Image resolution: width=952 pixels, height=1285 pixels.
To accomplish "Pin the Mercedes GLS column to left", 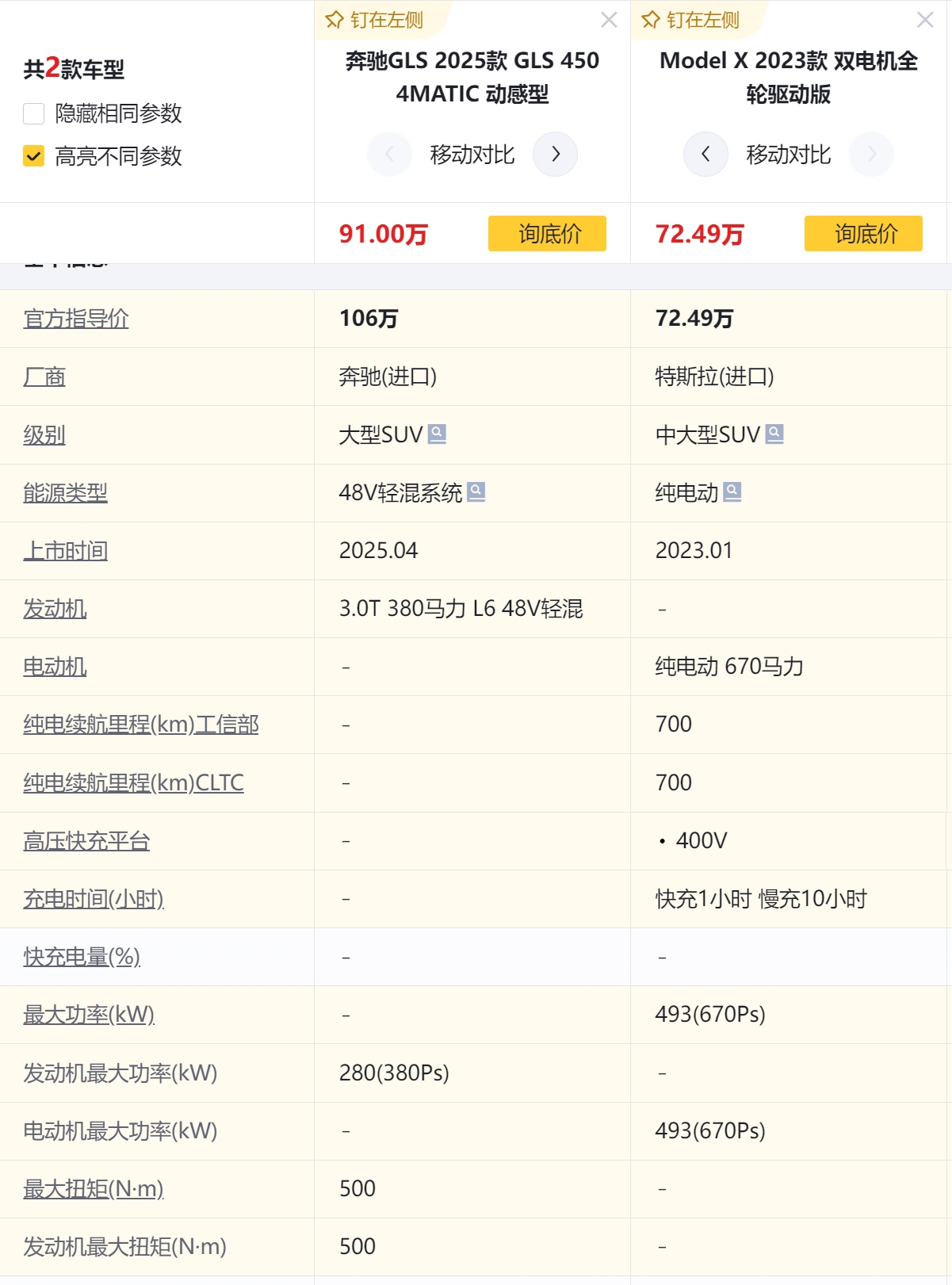I will tap(375, 20).
